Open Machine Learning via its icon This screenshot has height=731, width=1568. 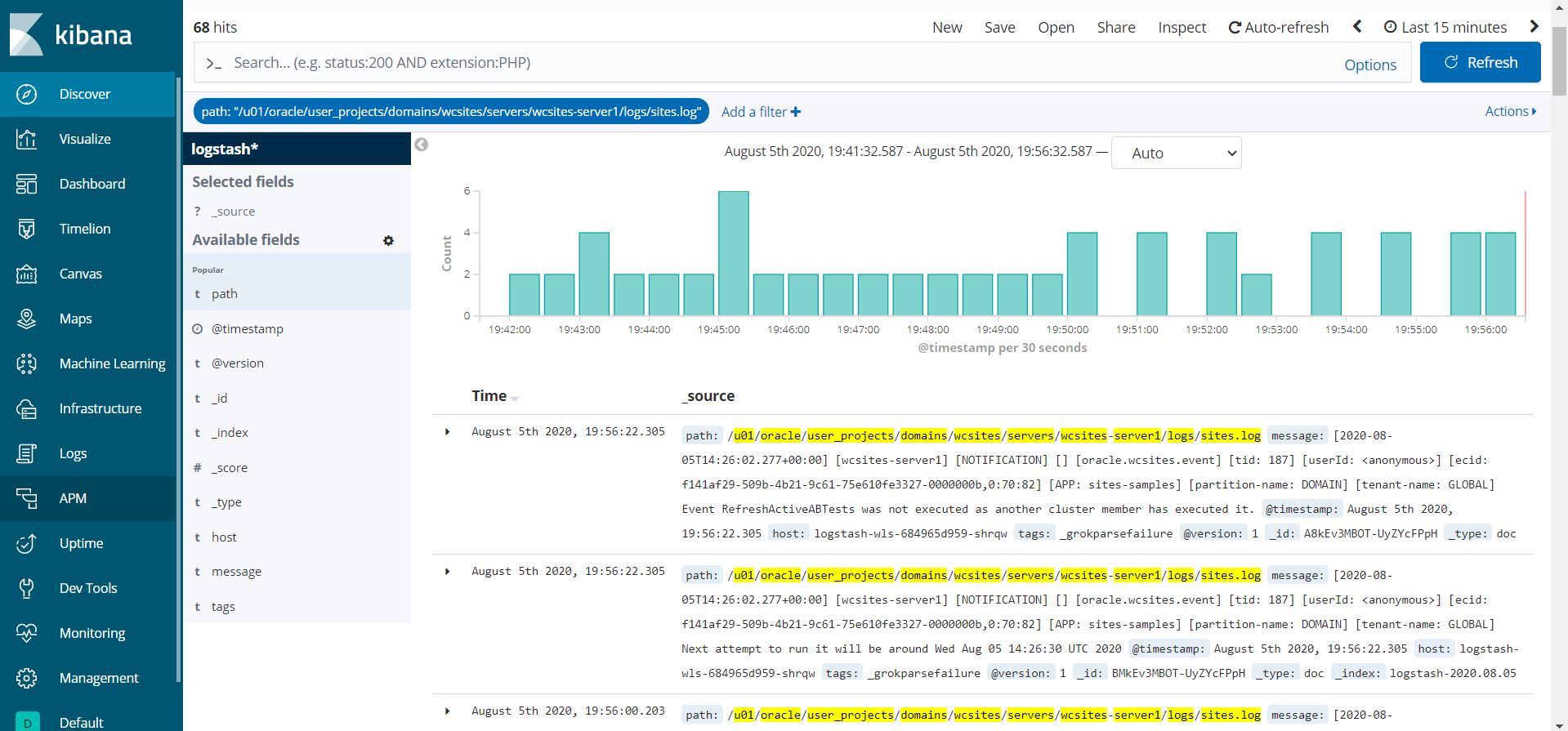tap(26, 363)
